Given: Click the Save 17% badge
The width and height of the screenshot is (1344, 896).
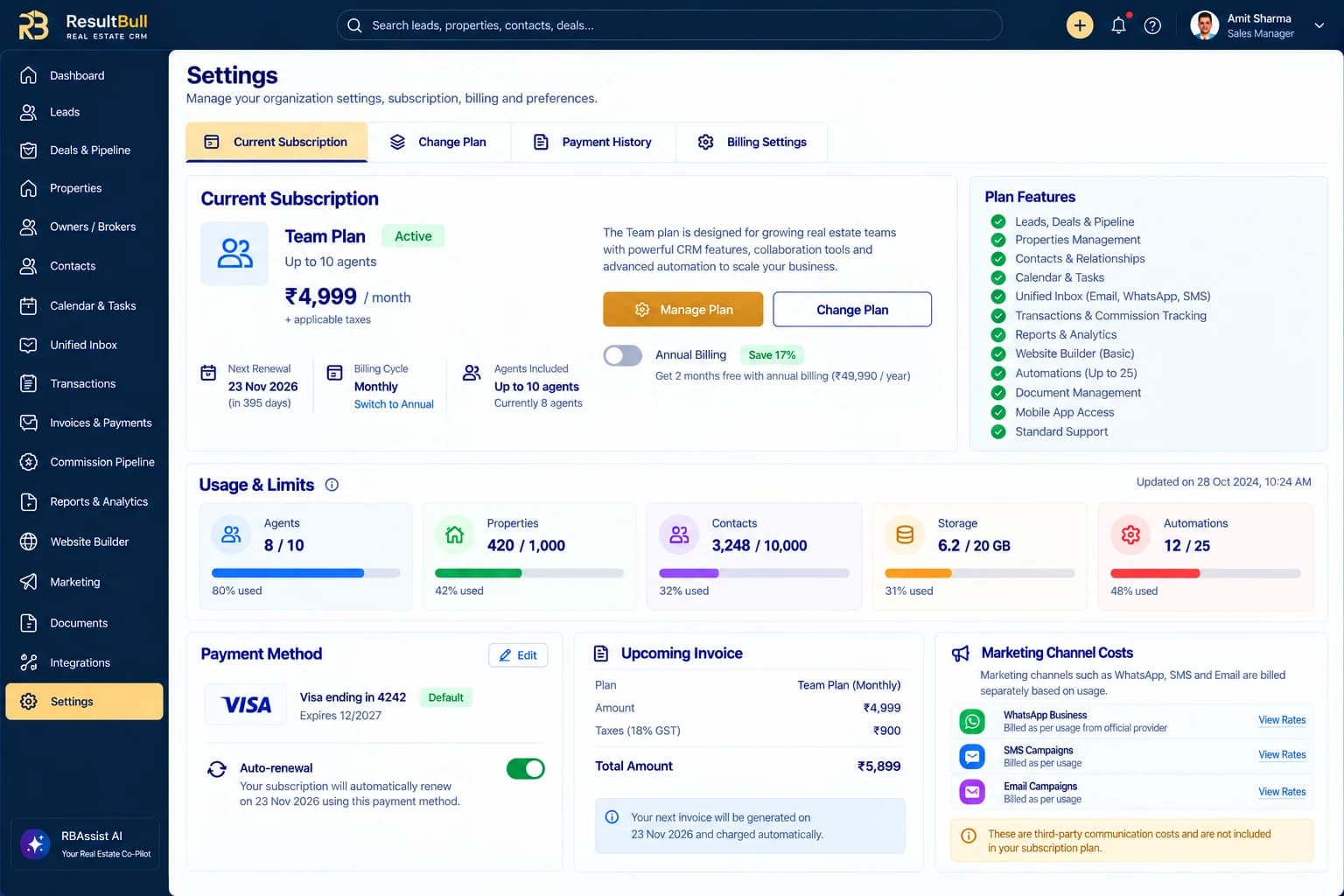Looking at the screenshot, I should pyautogui.click(x=772, y=355).
